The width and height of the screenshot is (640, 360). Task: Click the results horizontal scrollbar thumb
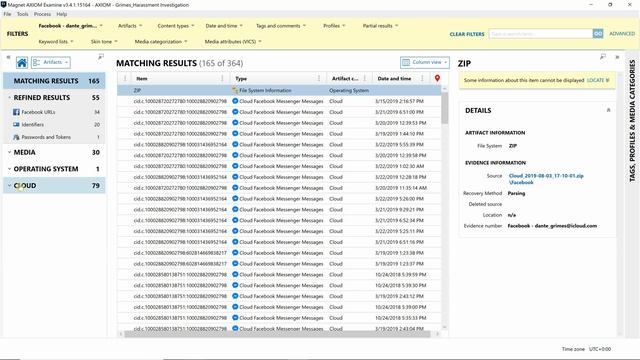coord(277,334)
